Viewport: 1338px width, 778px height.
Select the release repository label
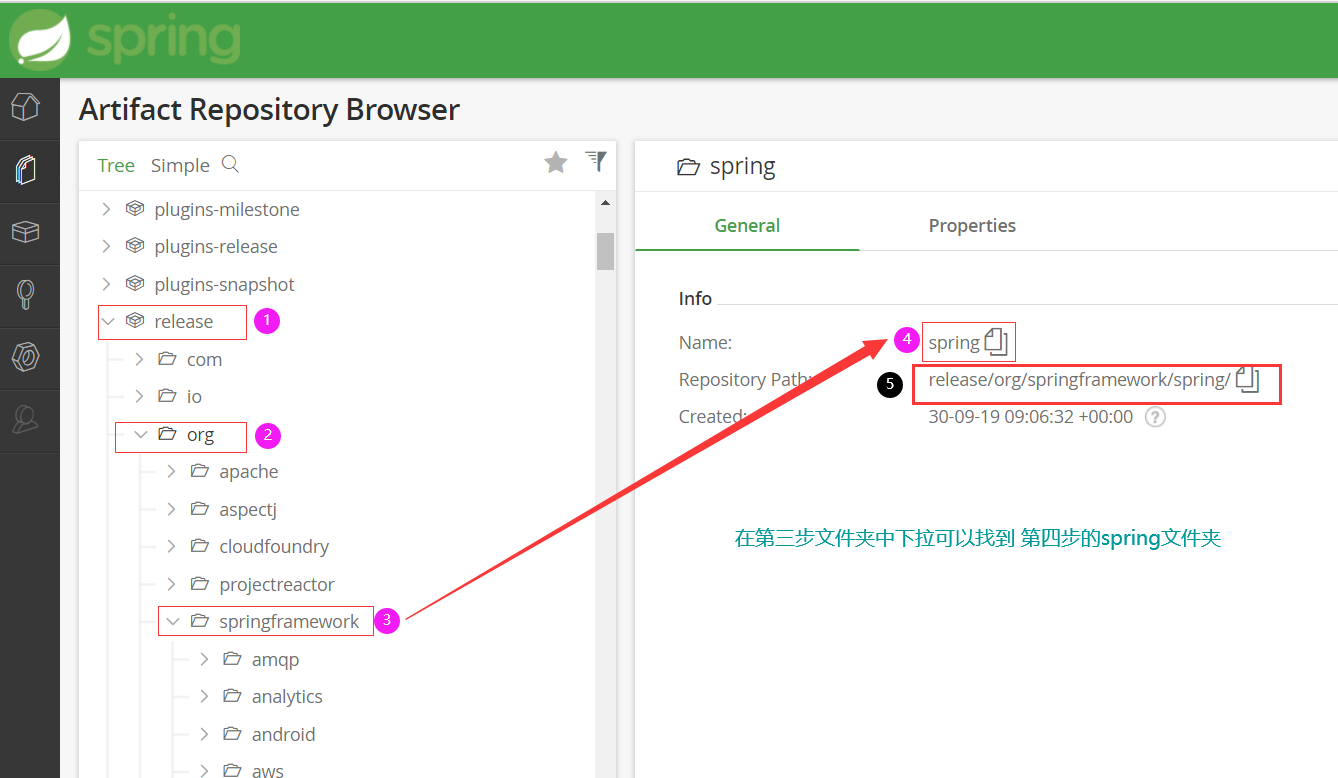(x=183, y=321)
